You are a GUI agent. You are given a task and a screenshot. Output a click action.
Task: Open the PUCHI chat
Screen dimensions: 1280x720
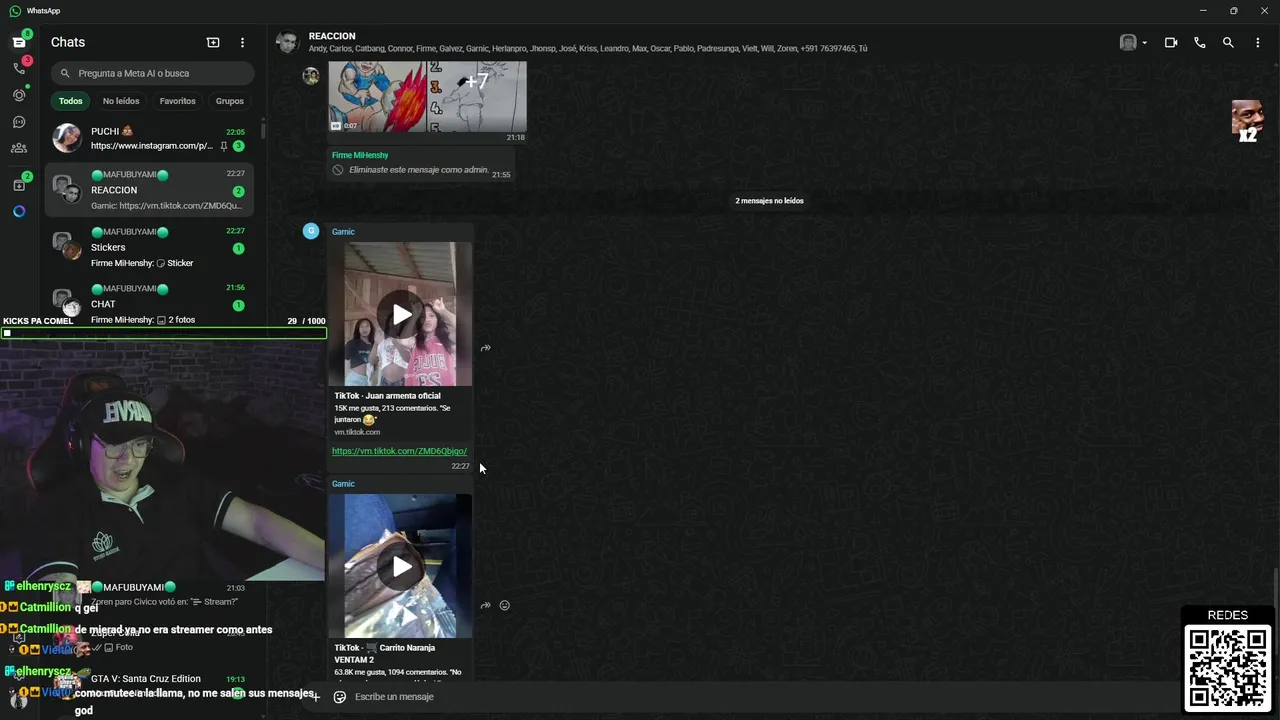tap(150, 138)
